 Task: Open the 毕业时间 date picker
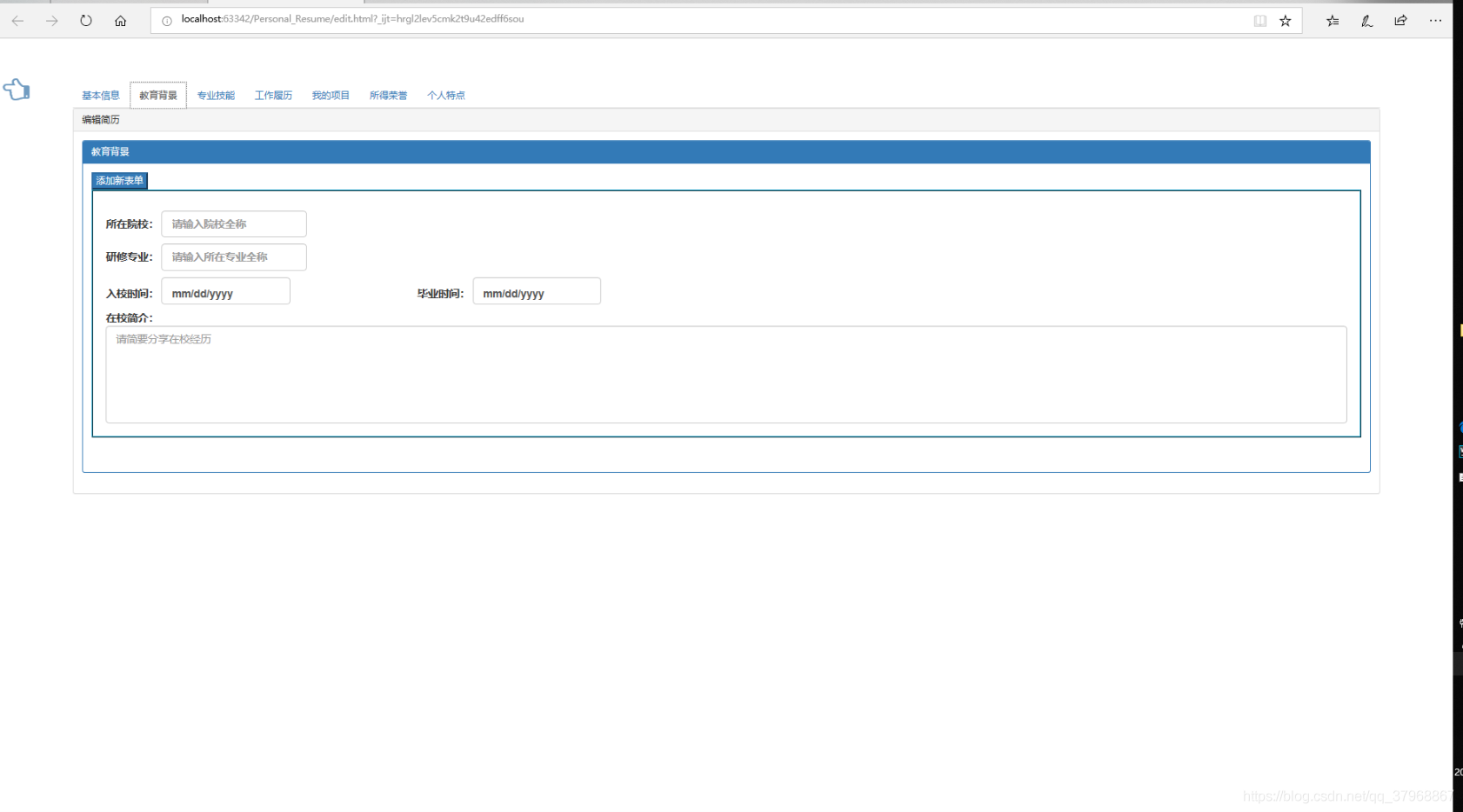tap(537, 293)
